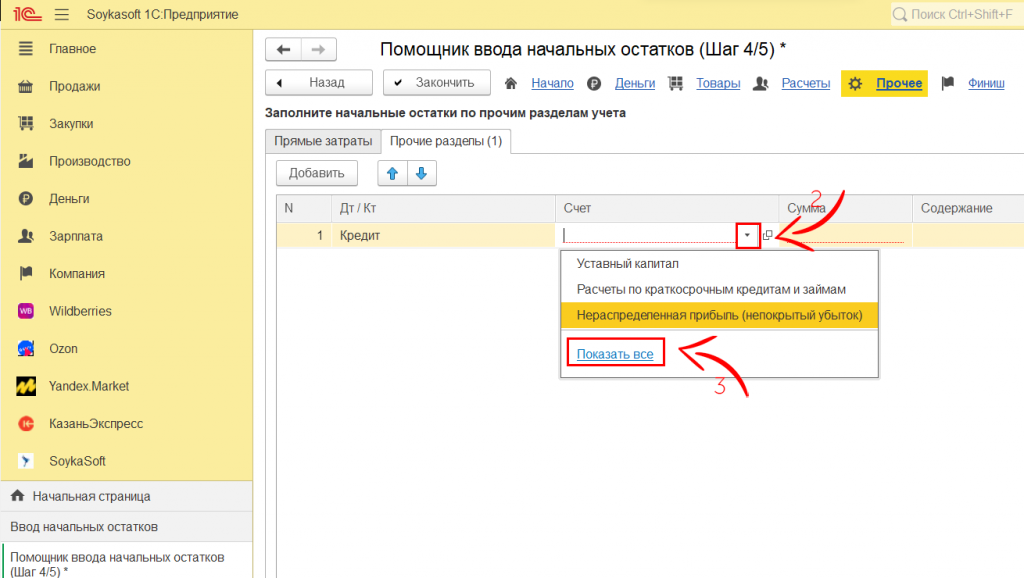1024x578 pixels.
Task: Click the SoykaSoft sidebar icon
Action: (27, 461)
